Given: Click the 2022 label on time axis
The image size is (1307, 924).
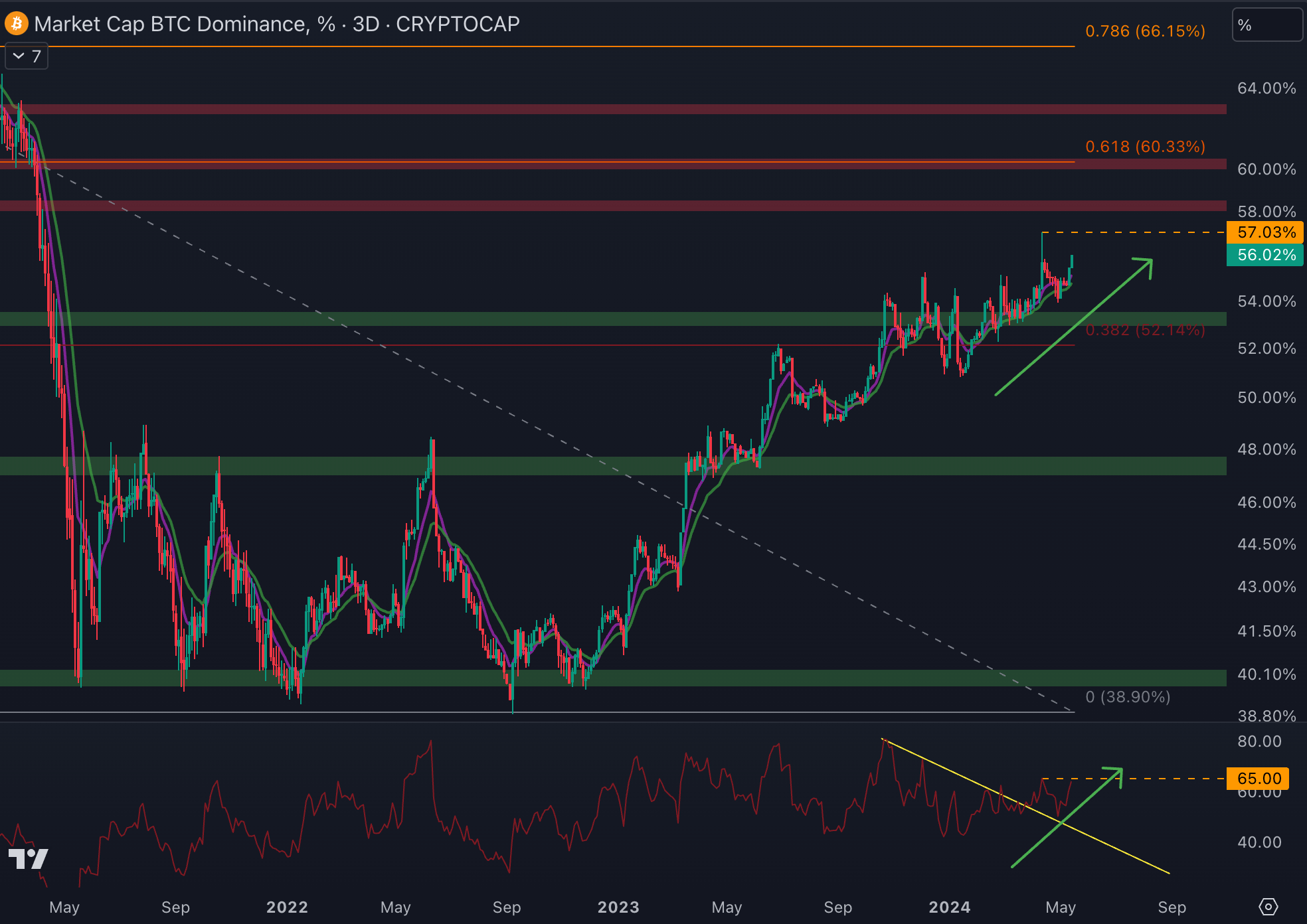Looking at the screenshot, I should click(287, 907).
